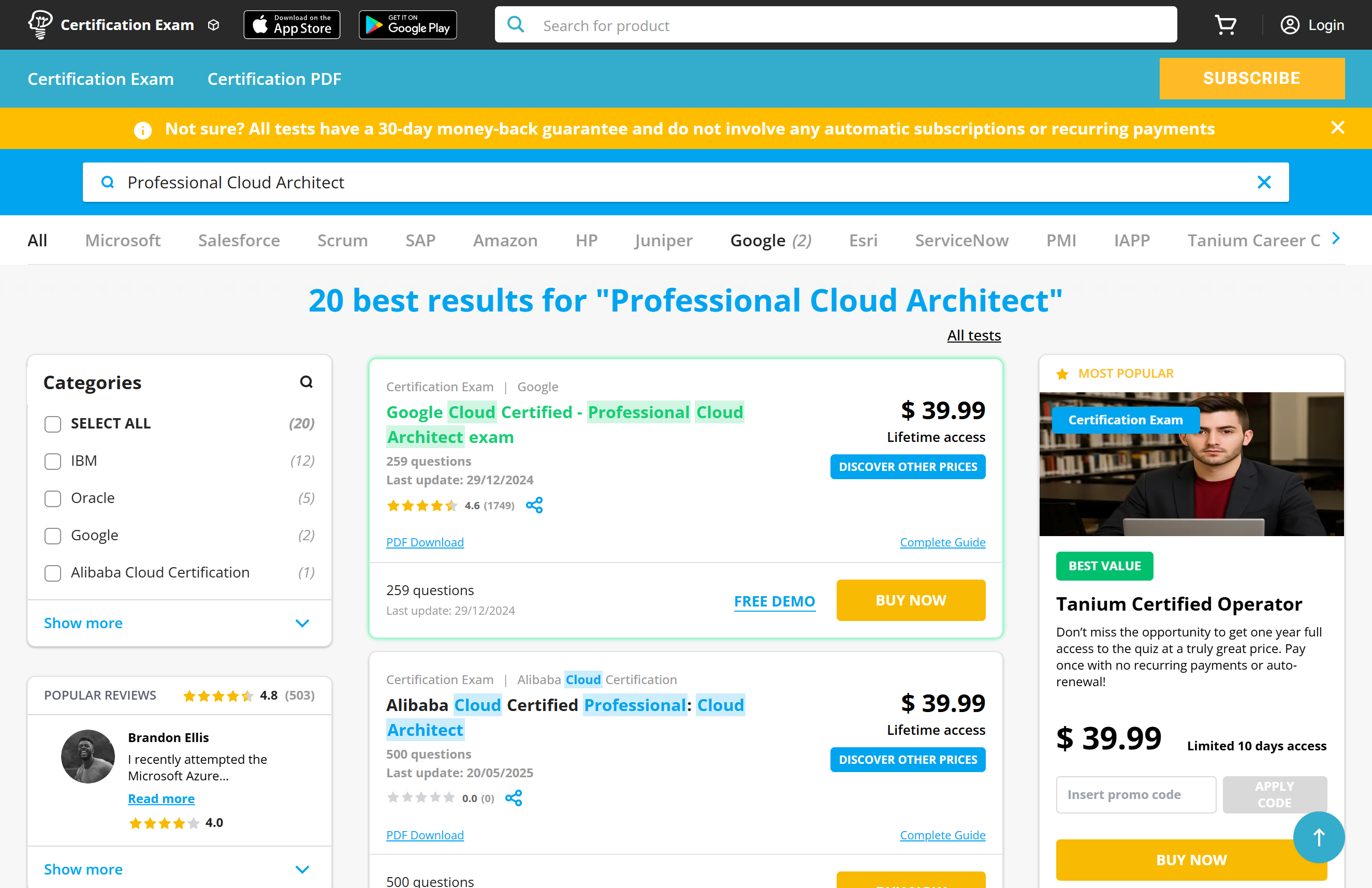The width and height of the screenshot is (1372, 888).
Task: Check the SELECT ALL categories checkbox
Action: pos(53,424)
